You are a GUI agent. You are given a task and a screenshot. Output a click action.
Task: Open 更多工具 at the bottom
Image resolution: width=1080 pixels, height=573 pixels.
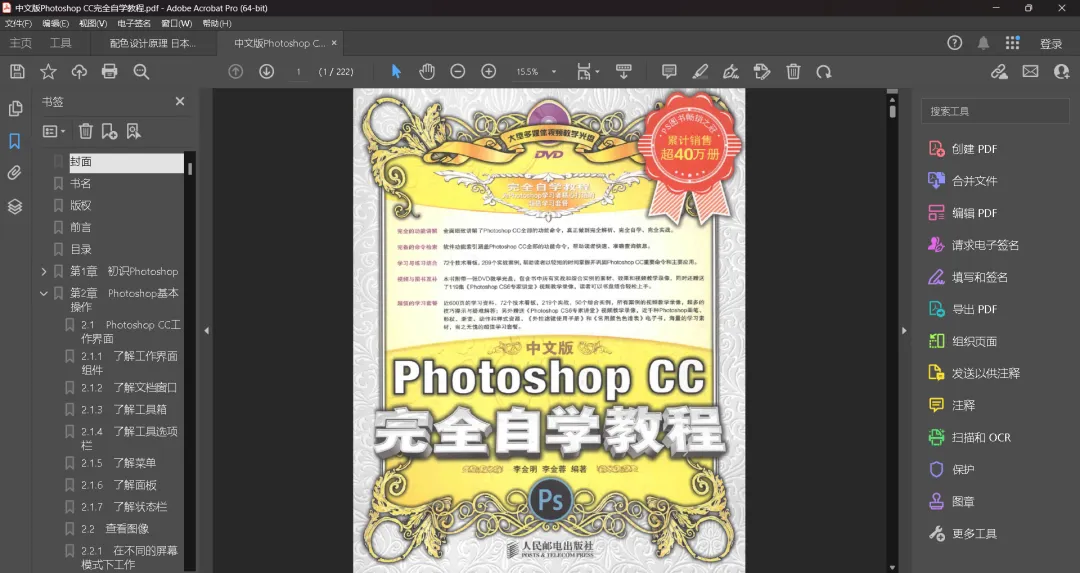click(x=963, y=534)
